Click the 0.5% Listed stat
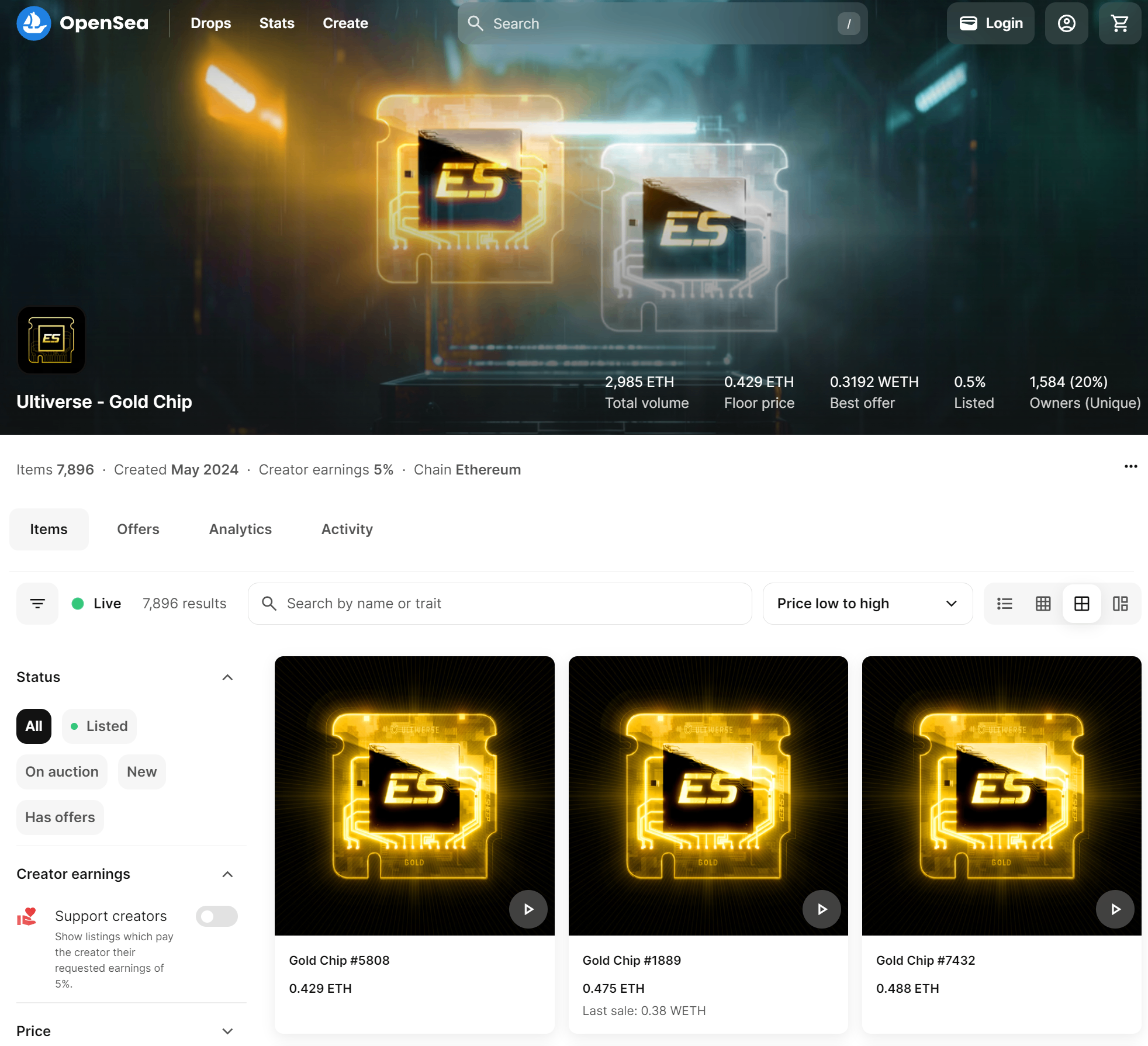Viewport: 1148px width, 1046px height. tap(974, 392)
